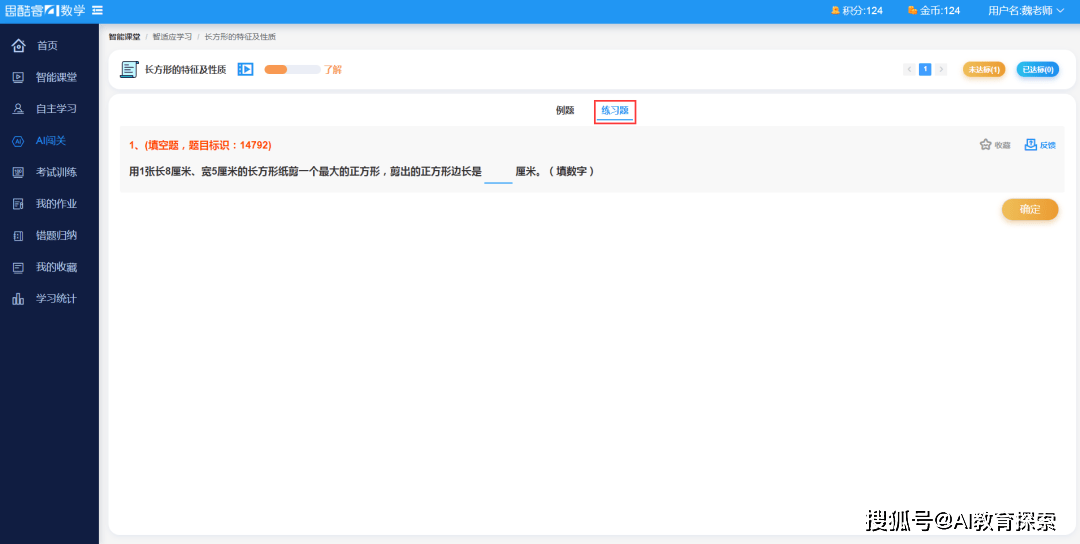Expand the 用户名:魏老师 dropdown
The width and height of the screenshot is (1080, 544).
(1026, 10)
